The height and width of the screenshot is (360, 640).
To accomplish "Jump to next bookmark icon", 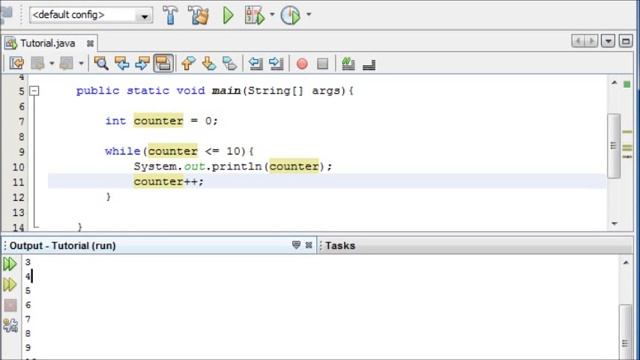I will point(209,63).
